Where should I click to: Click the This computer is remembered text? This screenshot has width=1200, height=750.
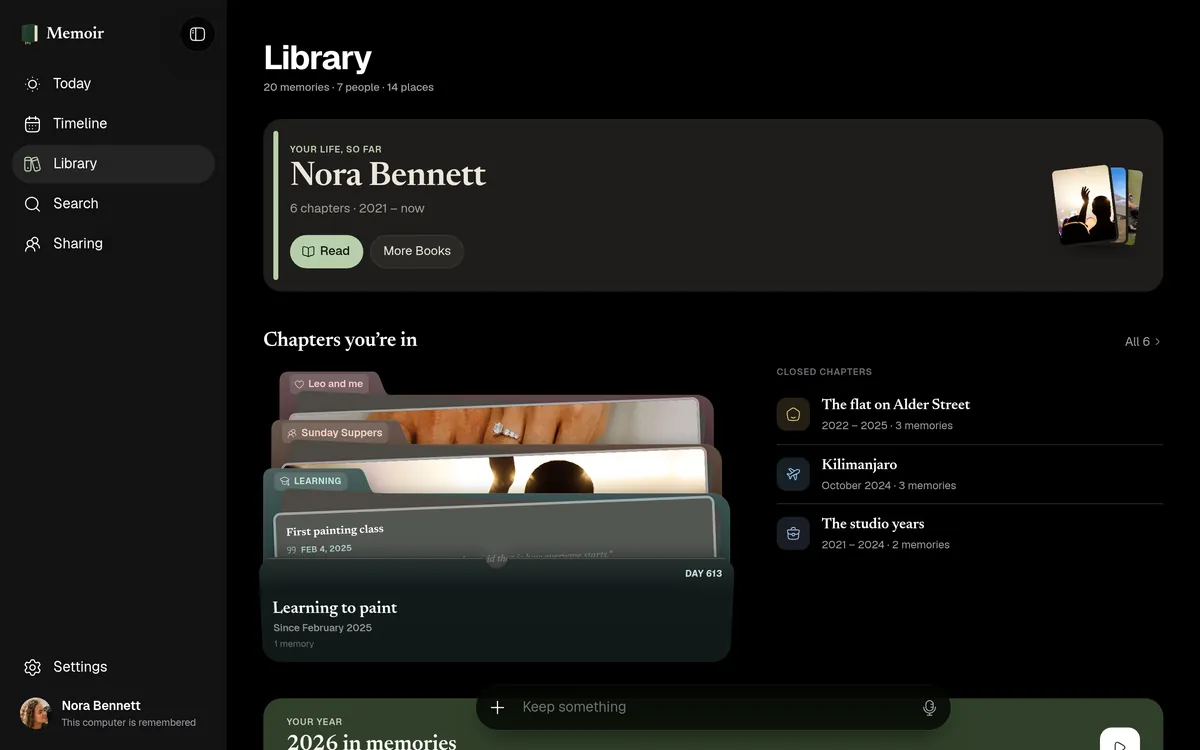[x=129, y=723]
